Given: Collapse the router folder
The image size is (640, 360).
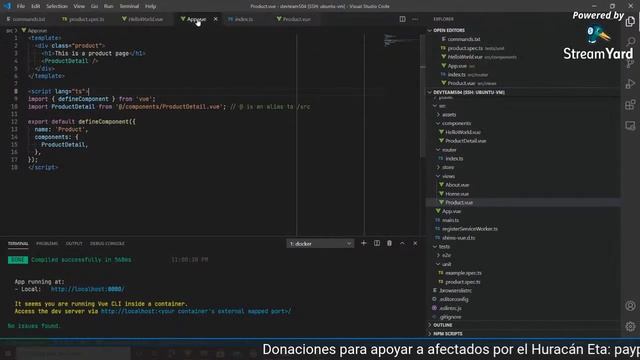Looking at the screenshot, I should [x=449, y=150].
